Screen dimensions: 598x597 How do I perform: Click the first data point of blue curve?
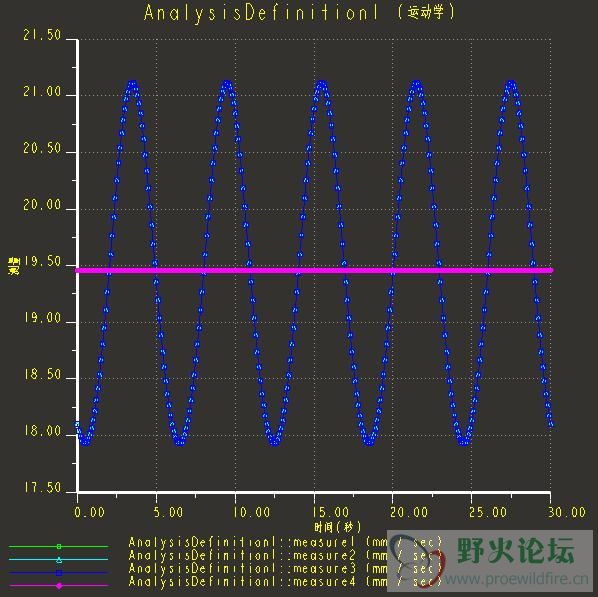77,424
